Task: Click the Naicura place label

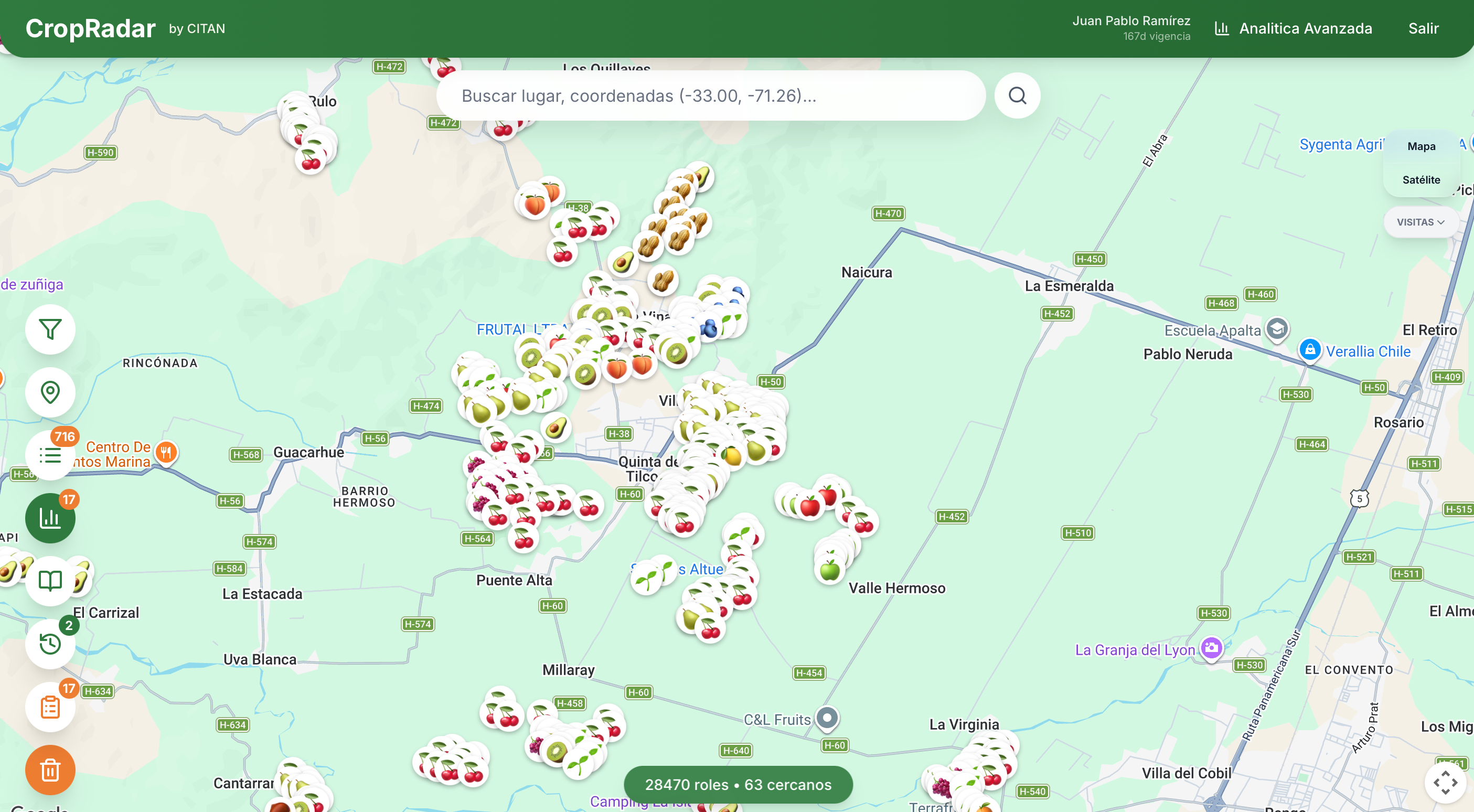Action: pos(867,272)
